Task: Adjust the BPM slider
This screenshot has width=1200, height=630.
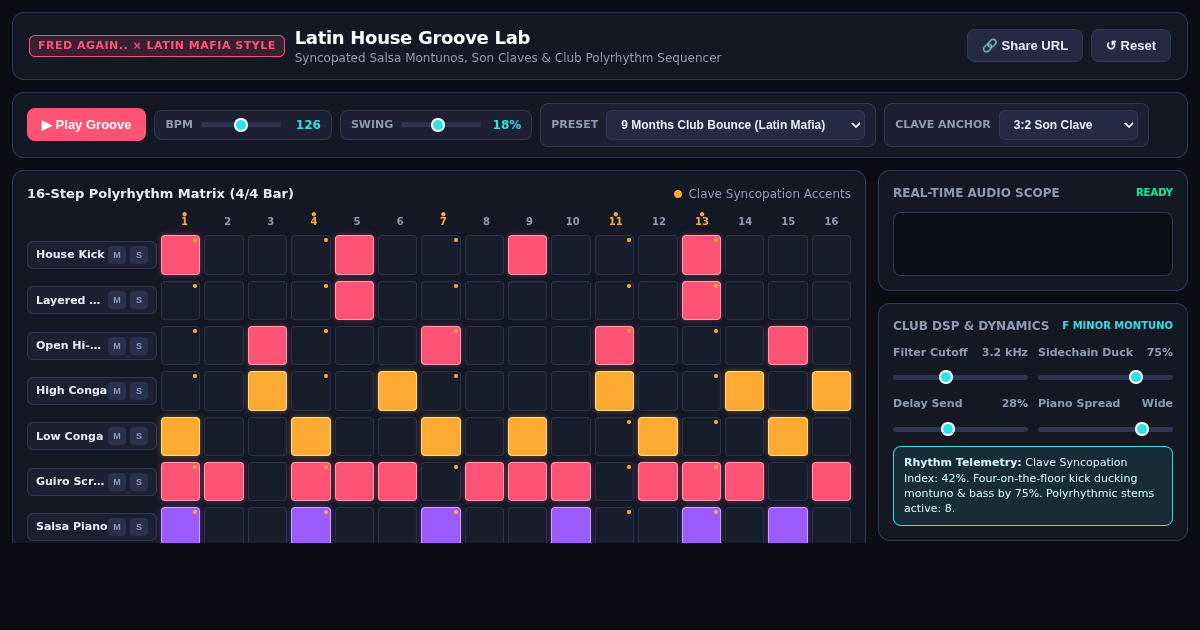Action: 241,125
